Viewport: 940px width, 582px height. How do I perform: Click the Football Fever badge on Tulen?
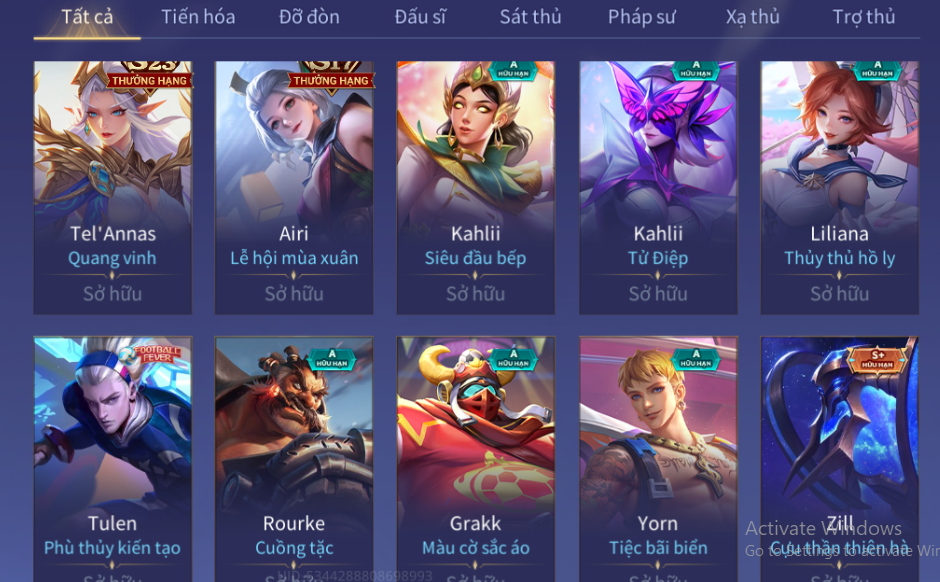click(152, 355)
